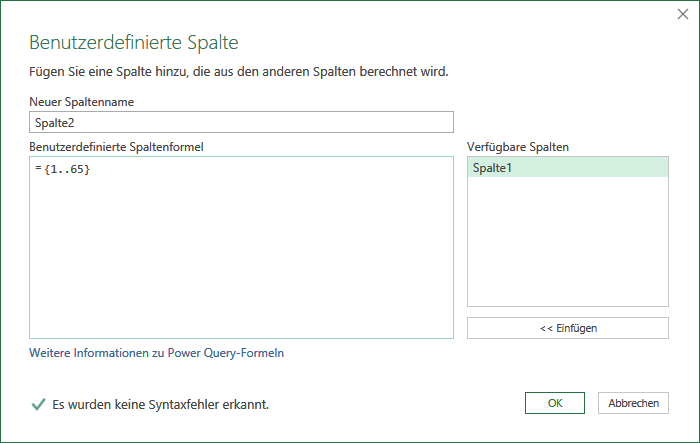Click into the Neuer Spaltenname field

(241, 122)
